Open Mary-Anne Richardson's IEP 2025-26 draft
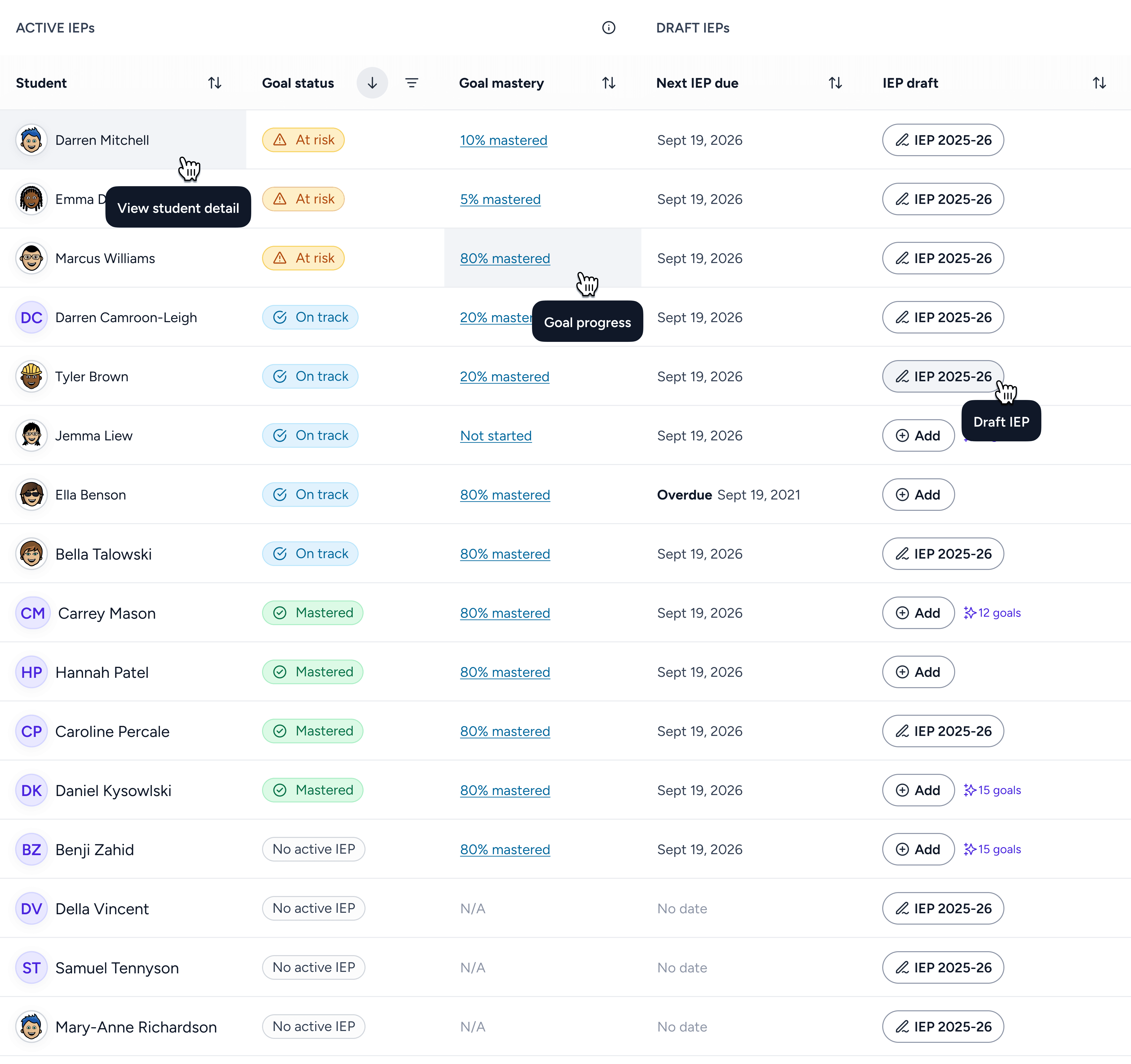Screen dimensions: 1131x1064 942,1027
